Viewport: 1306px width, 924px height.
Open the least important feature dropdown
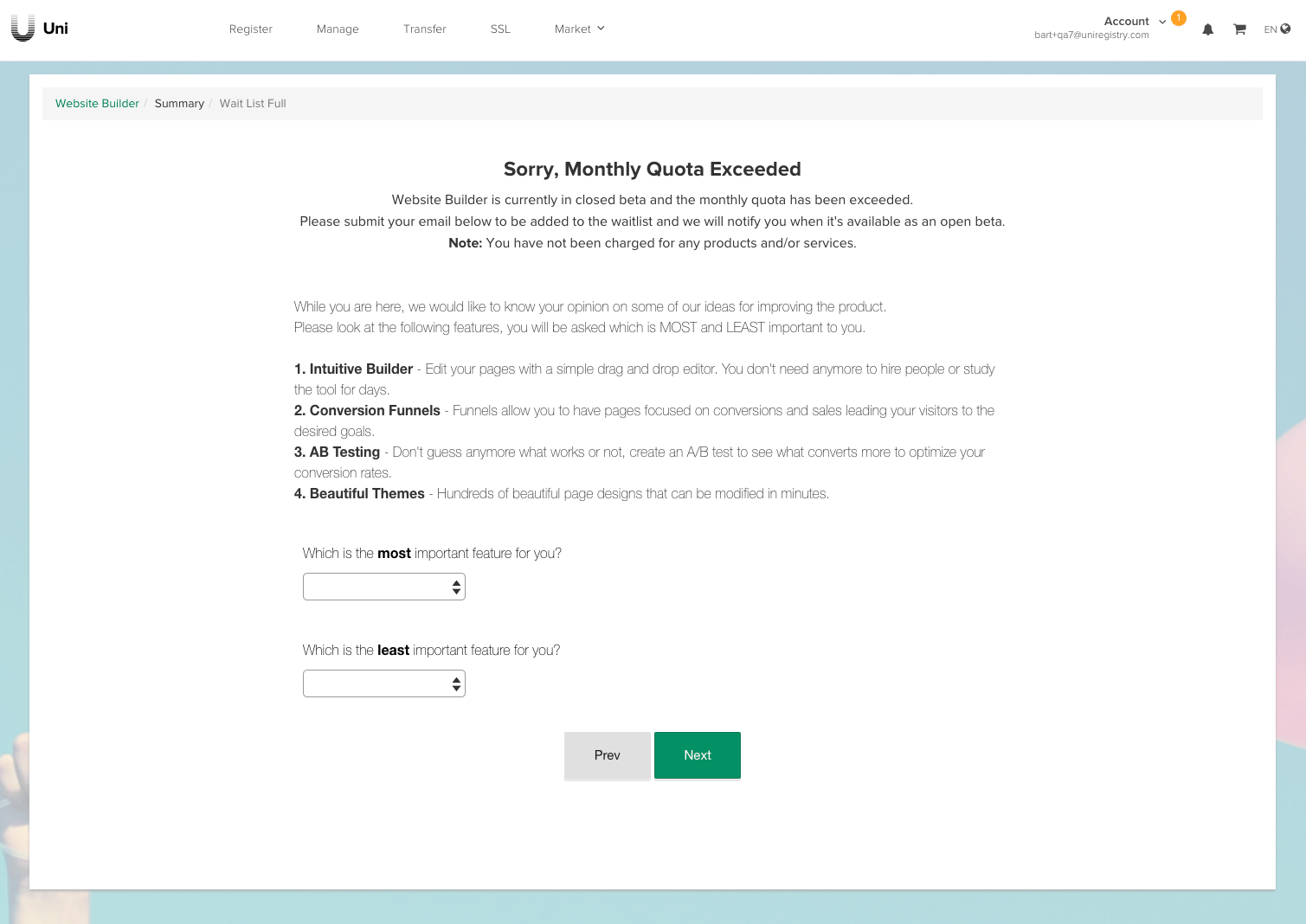pos(383,683)
